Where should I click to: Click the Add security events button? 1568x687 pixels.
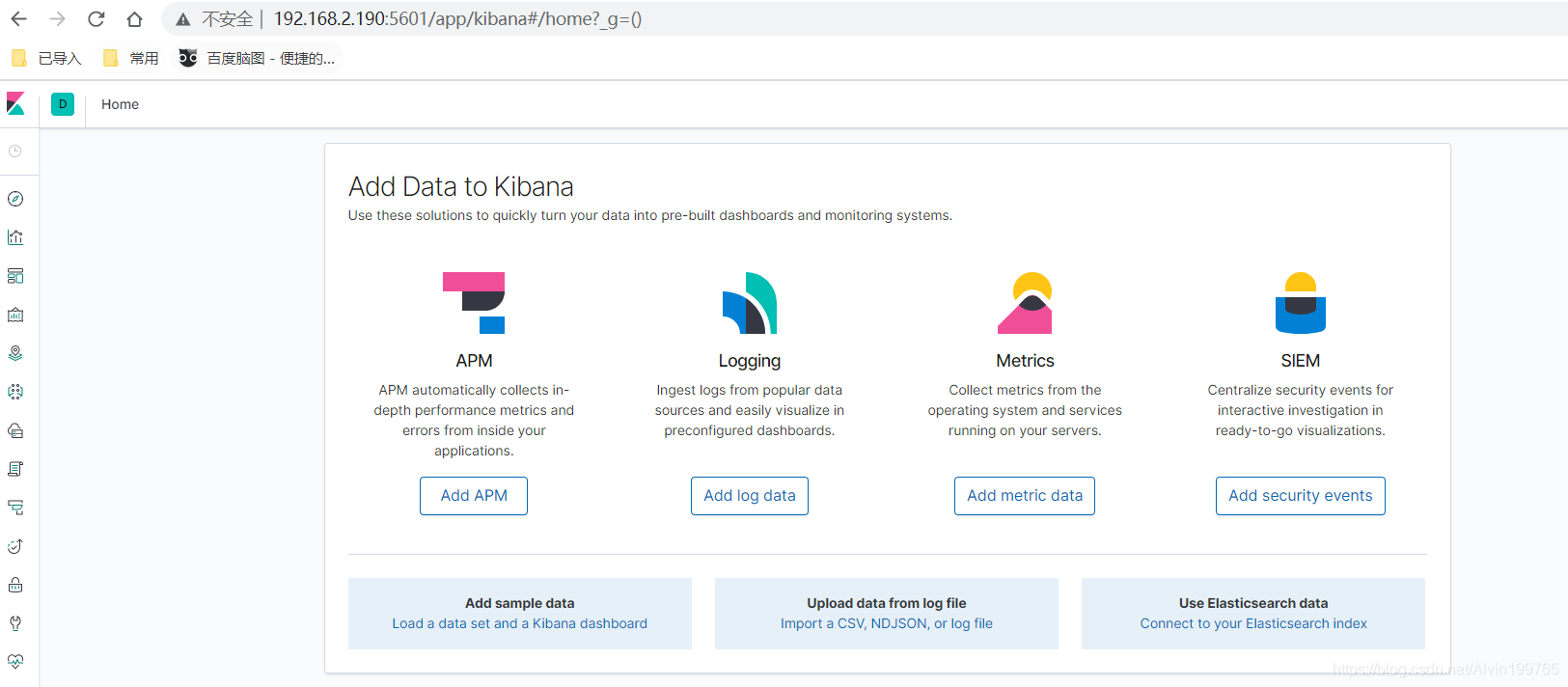coord(1301,496)
